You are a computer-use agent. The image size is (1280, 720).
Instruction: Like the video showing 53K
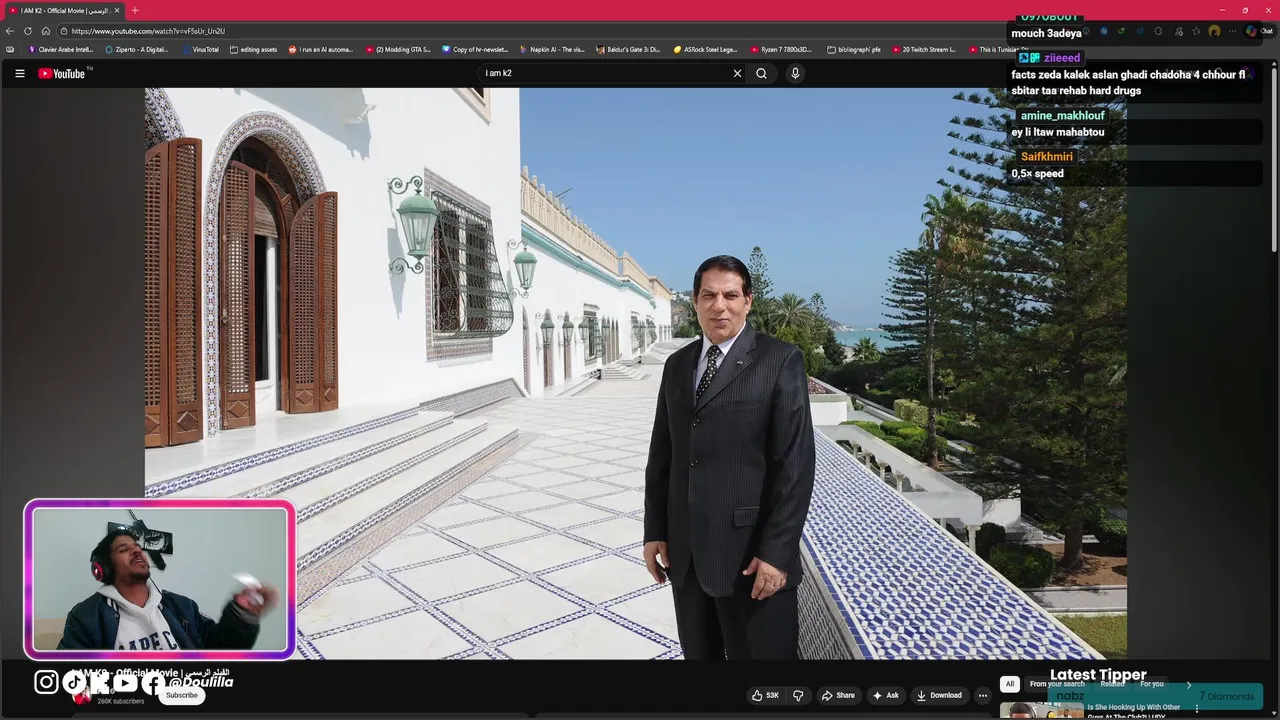[765, 695]
